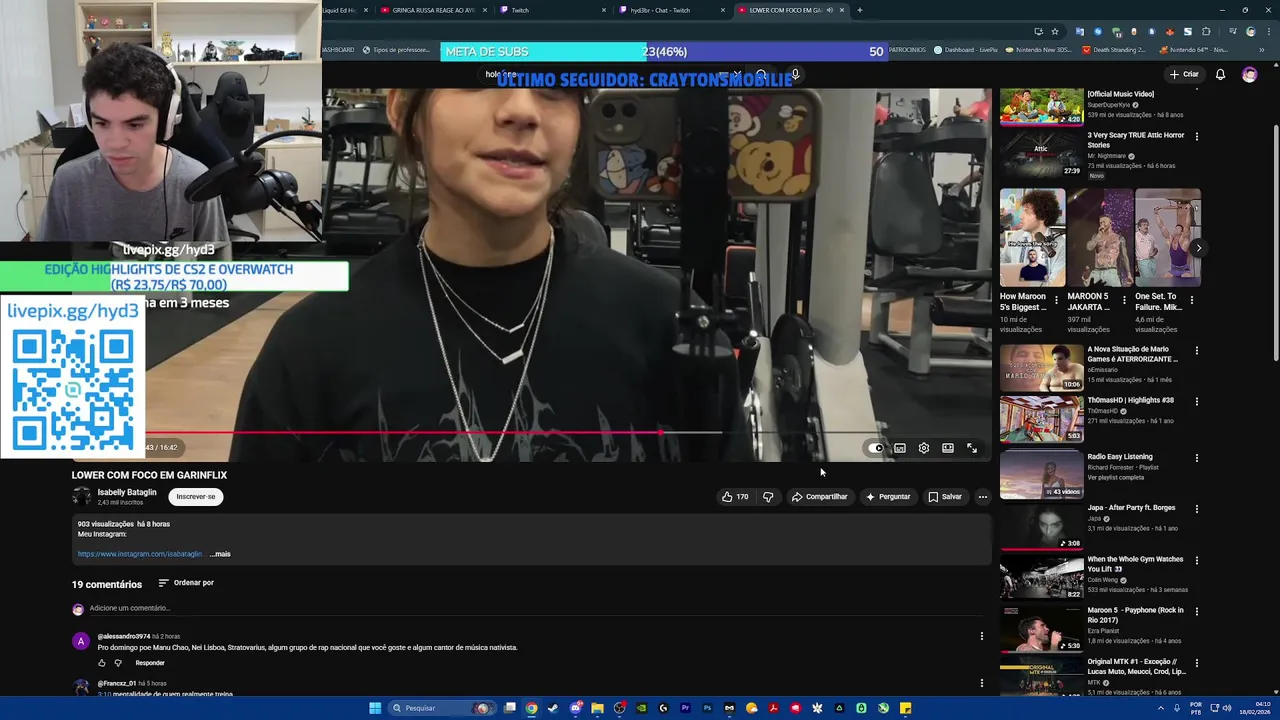Reply via Responder under alessandro3974 comment
Image resolution: width=1280 pixels, height=720 pixels.
pos(150,663)
